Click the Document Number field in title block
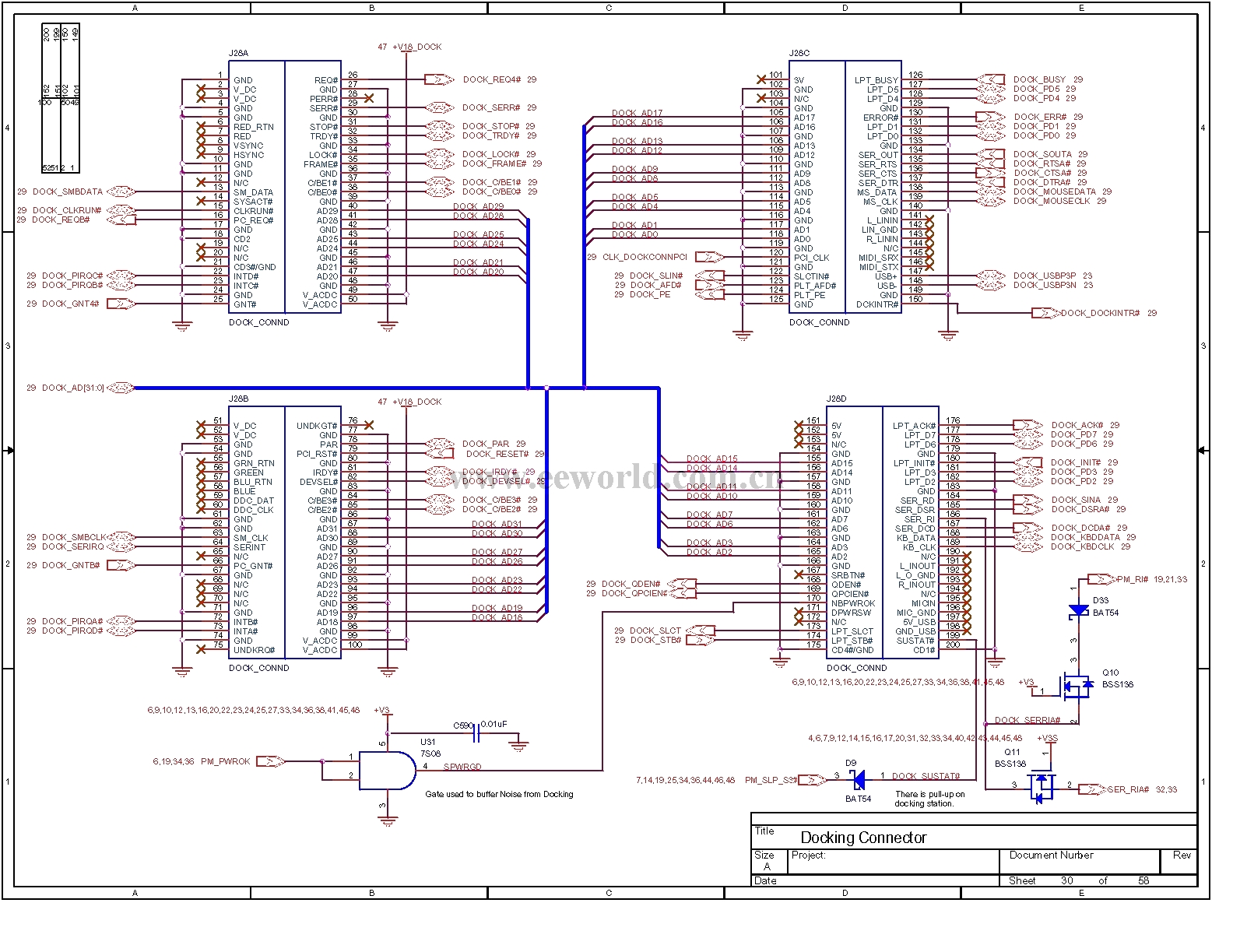 tap(1079, 861)
